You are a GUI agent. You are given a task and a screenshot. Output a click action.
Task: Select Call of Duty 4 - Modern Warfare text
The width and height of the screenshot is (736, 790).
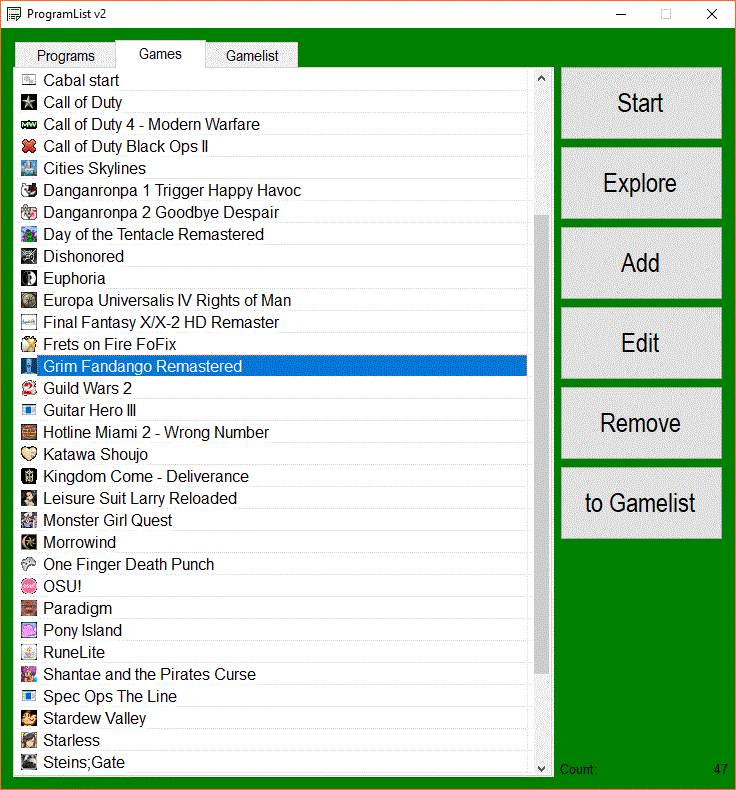[x=151, y=124]
